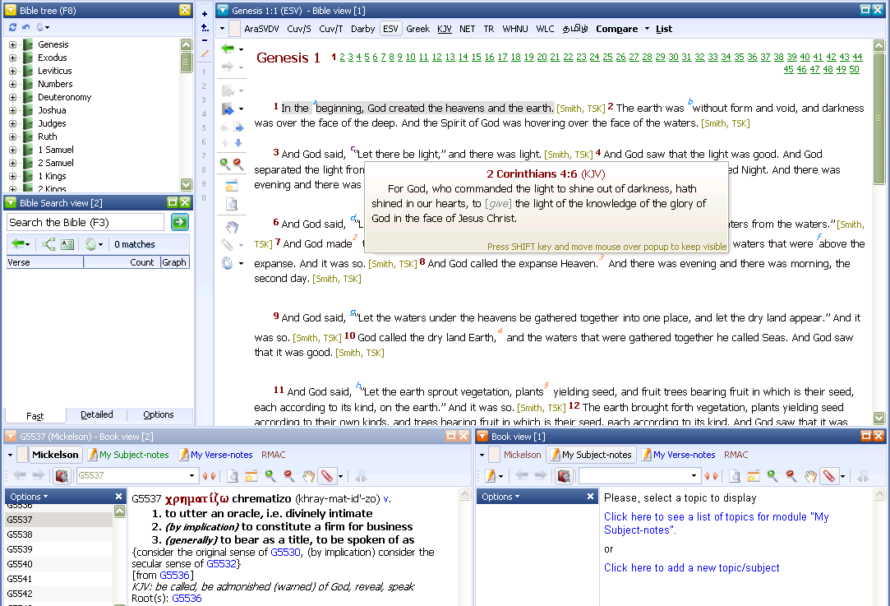
Task: Switch to the Greek Bible tab
Action: (418, 29)
